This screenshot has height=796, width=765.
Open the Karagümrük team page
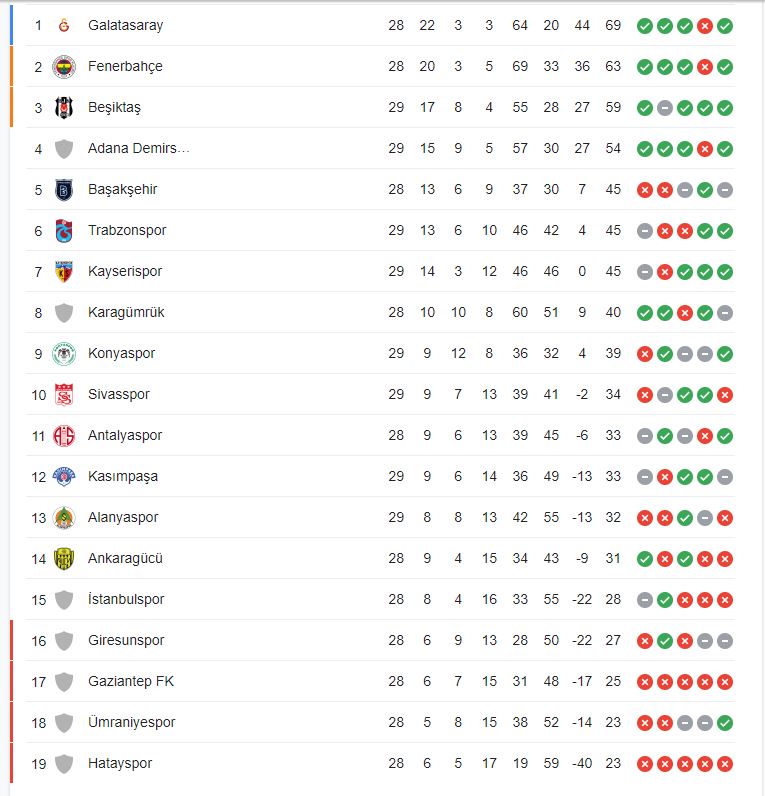126,312
